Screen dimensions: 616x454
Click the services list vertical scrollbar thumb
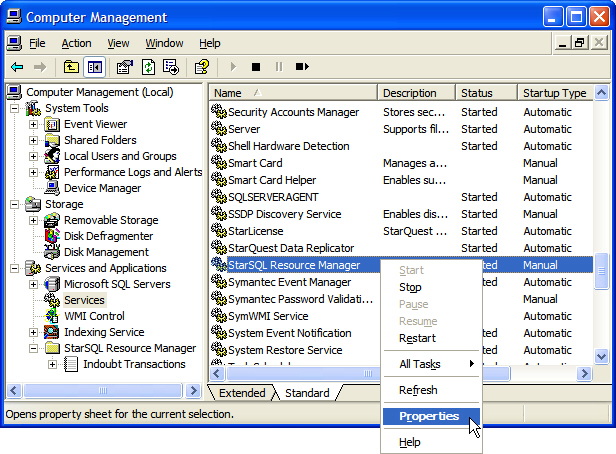click(x=601, y=271)
